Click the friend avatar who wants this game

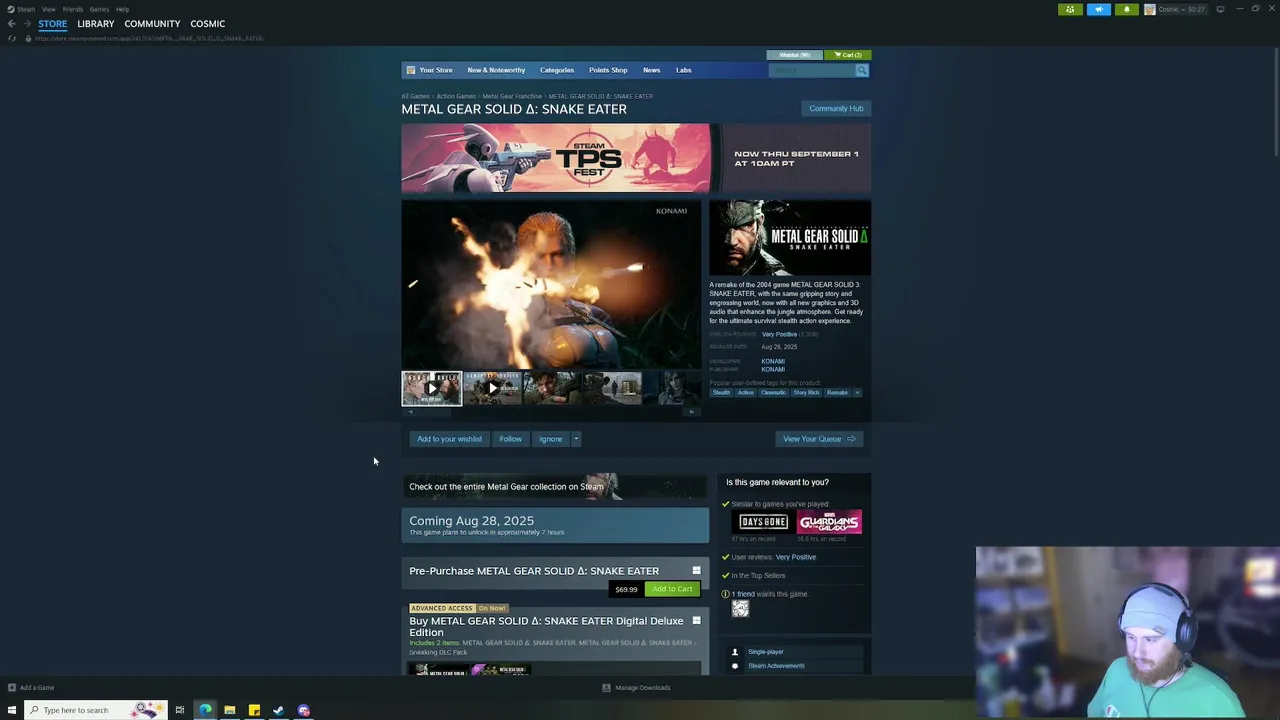pyautogui.click(x=740, y=608)
